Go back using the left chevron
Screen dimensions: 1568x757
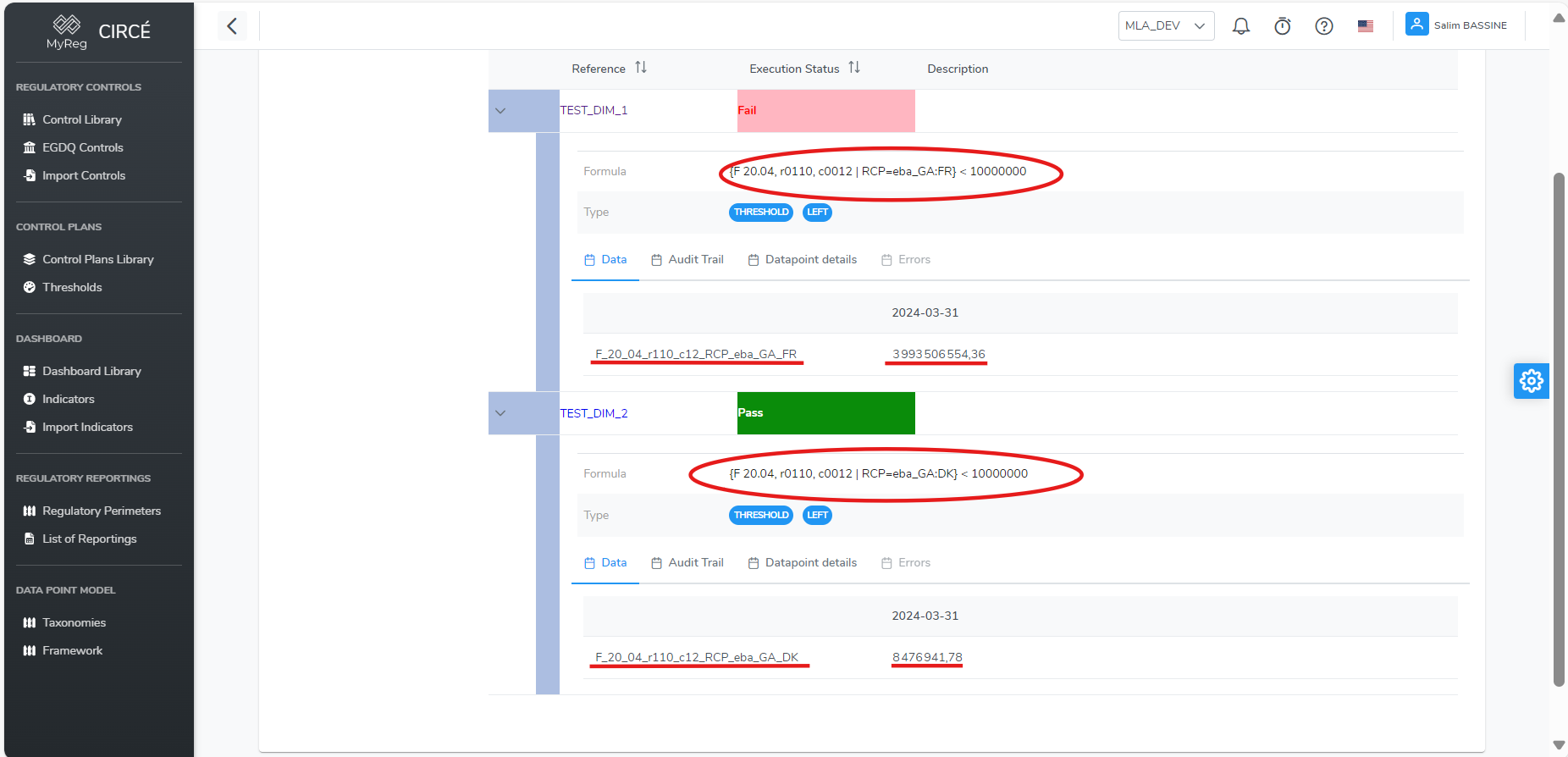coord(232,26)
